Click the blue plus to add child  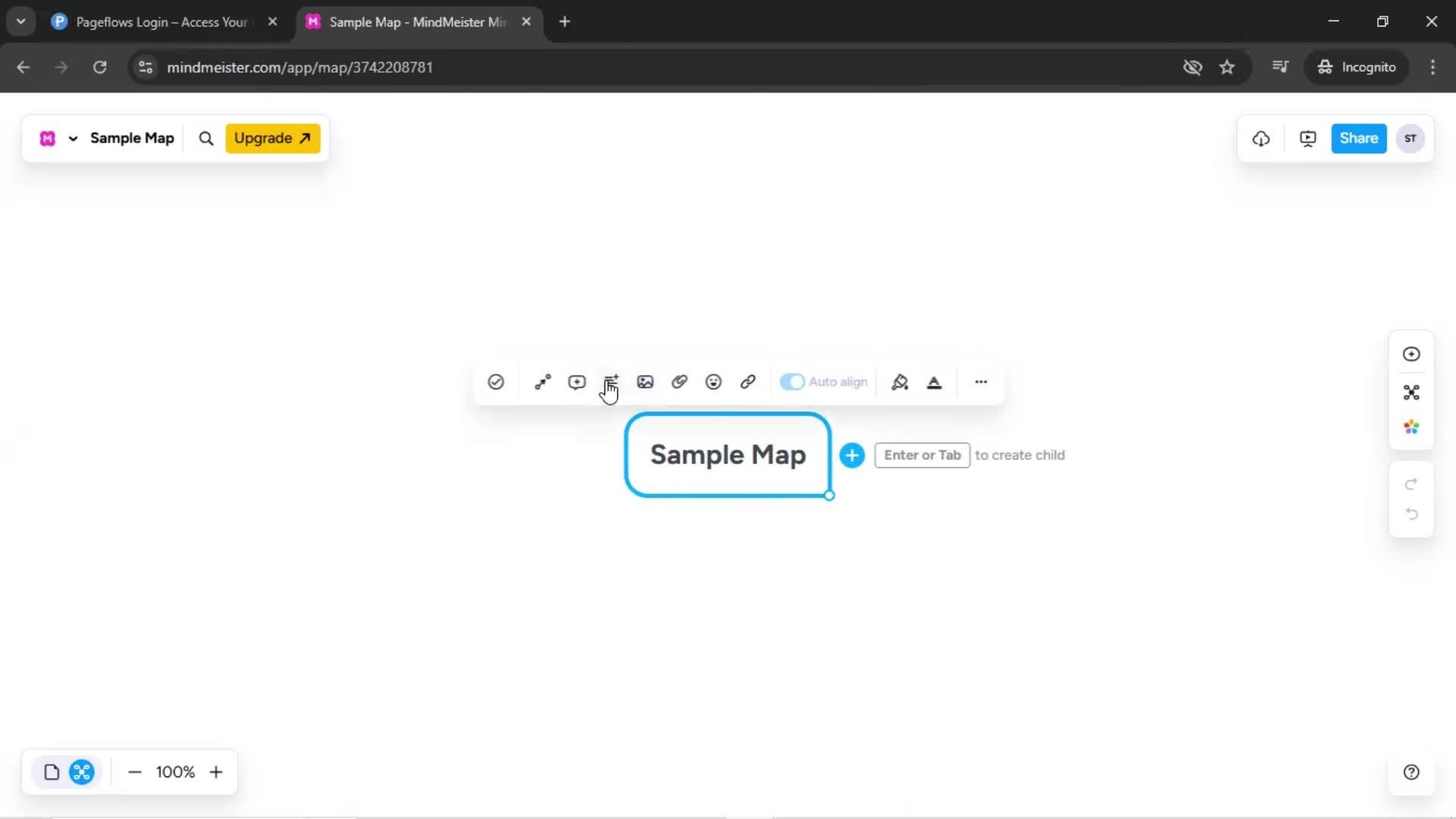point(852,455)
